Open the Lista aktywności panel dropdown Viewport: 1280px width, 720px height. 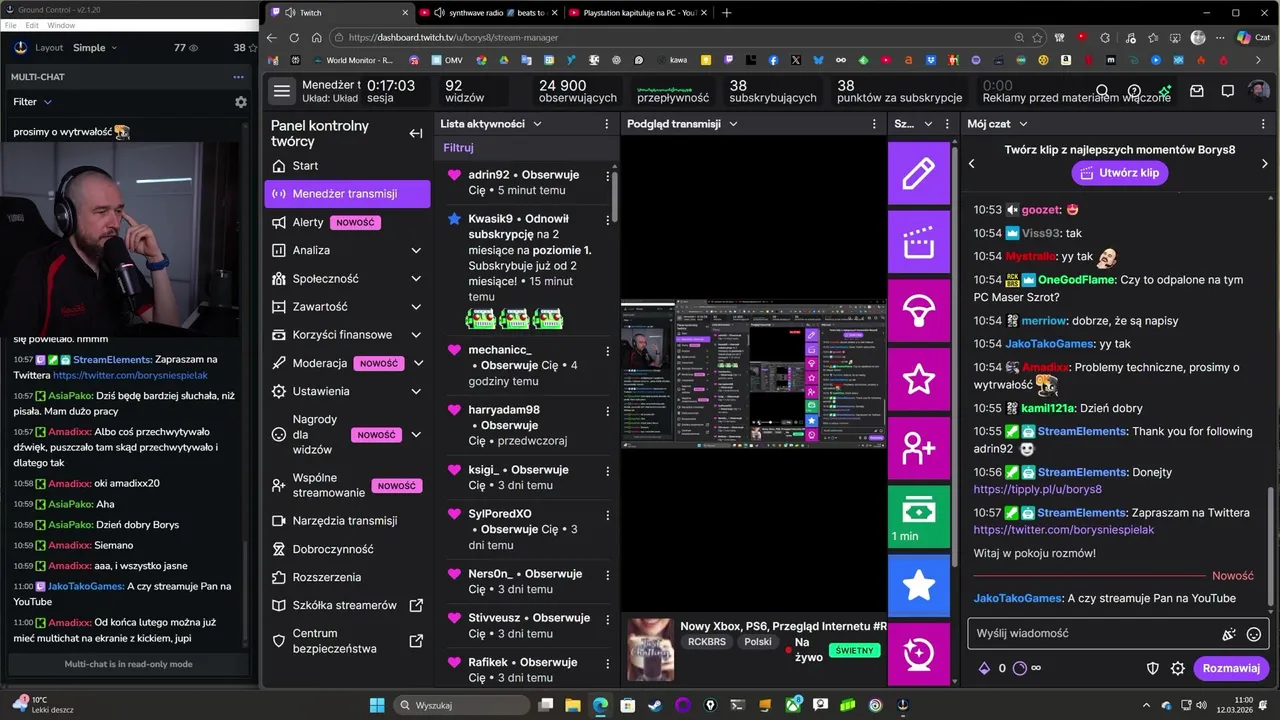[537, 124]
